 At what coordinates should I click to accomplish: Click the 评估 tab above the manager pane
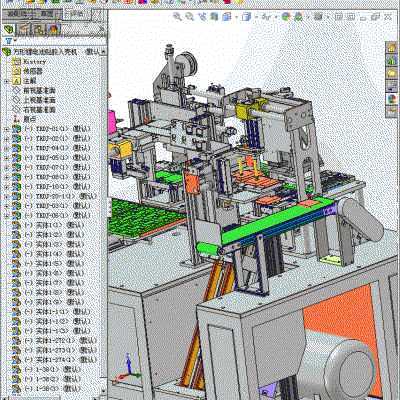pyautogui.click(x=77, y=14)
